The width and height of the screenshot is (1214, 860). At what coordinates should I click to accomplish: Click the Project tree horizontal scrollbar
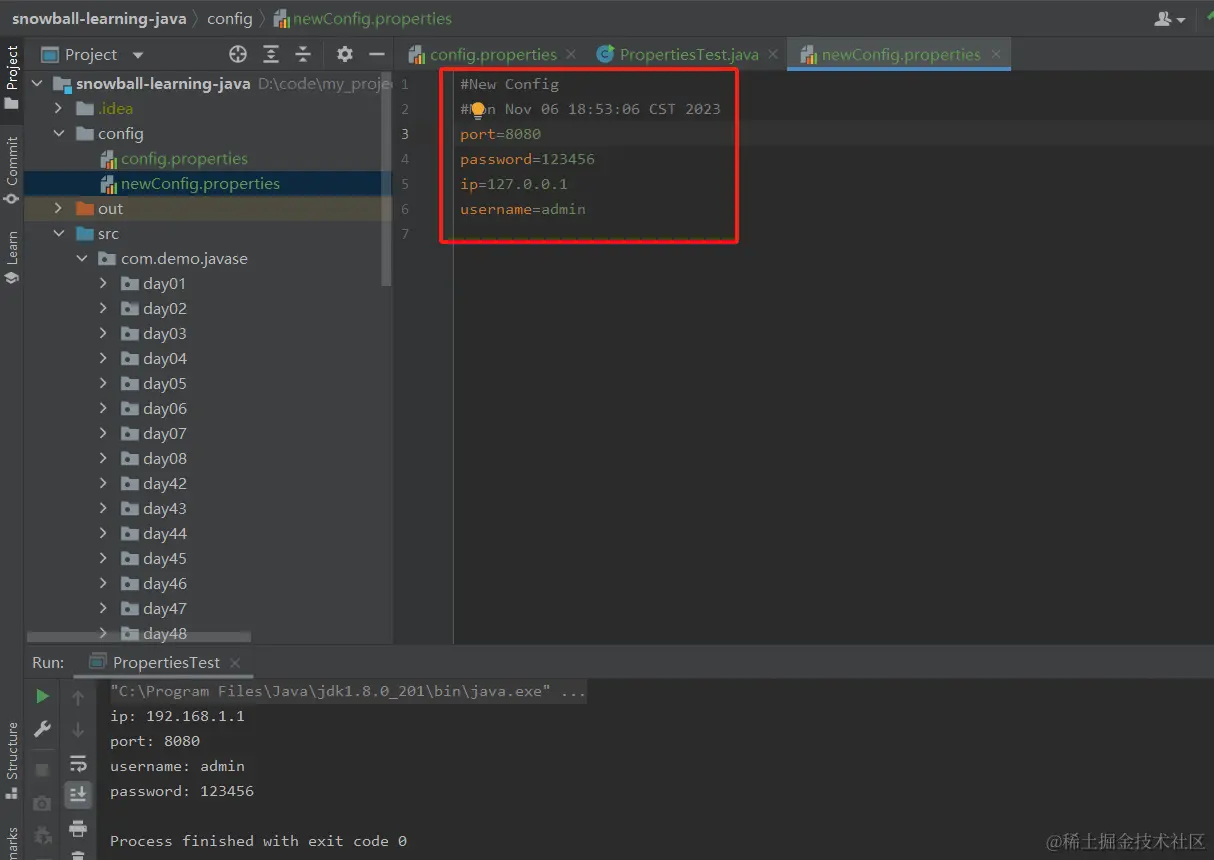139,636
